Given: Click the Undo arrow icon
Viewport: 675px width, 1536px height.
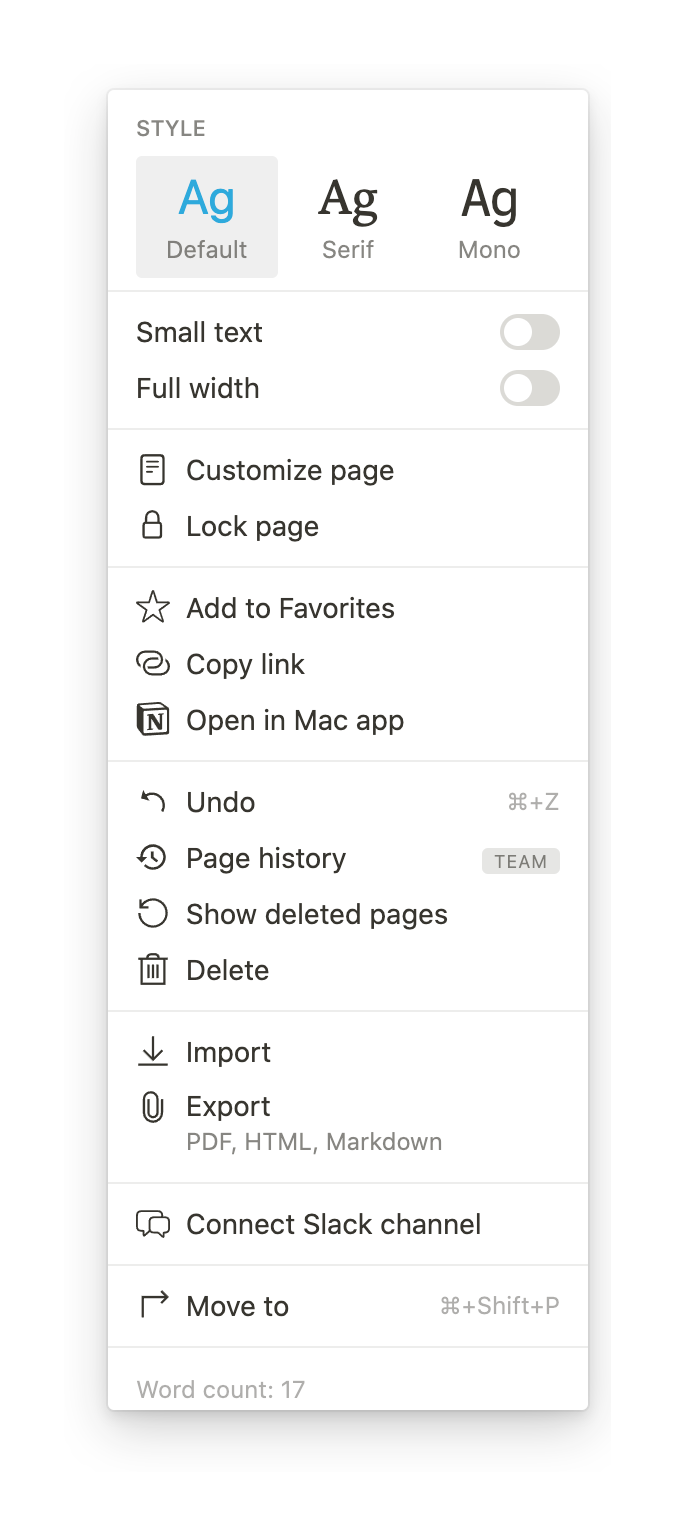Looking at the screenshot, I should pyautogui.click(x=152, y=801).
